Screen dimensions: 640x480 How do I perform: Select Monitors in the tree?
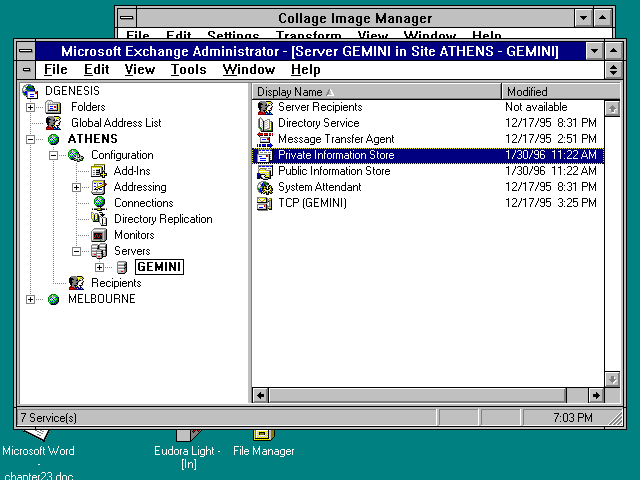point(134,235)
